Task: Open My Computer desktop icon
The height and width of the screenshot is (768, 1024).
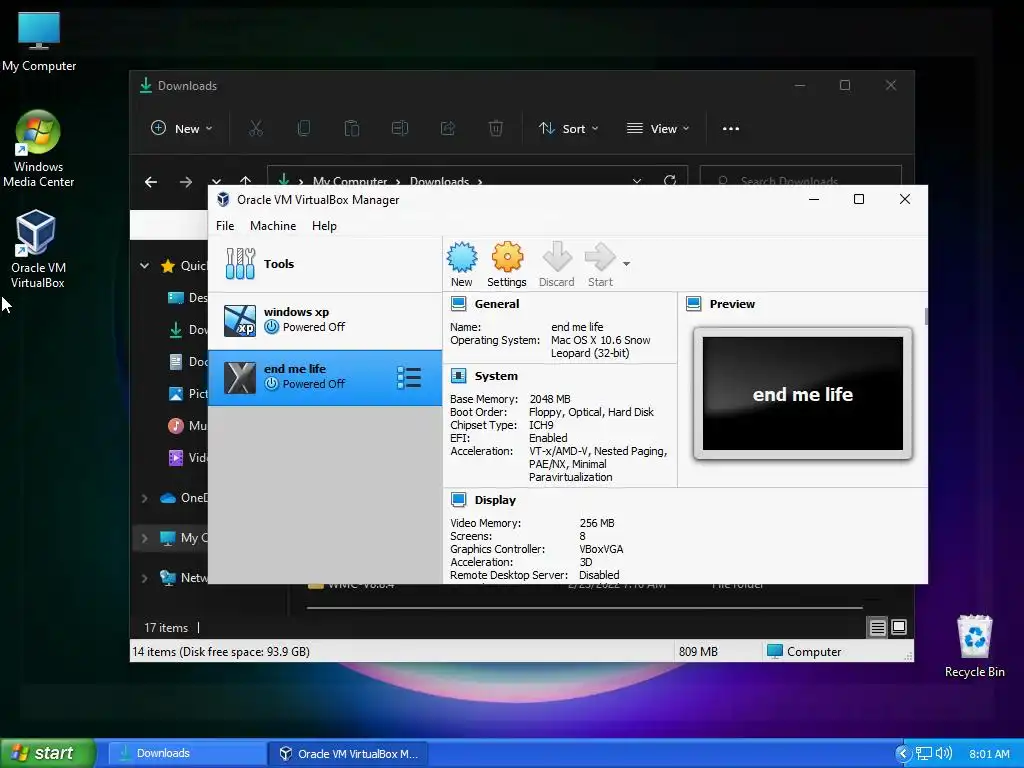Action: point(39,41)
